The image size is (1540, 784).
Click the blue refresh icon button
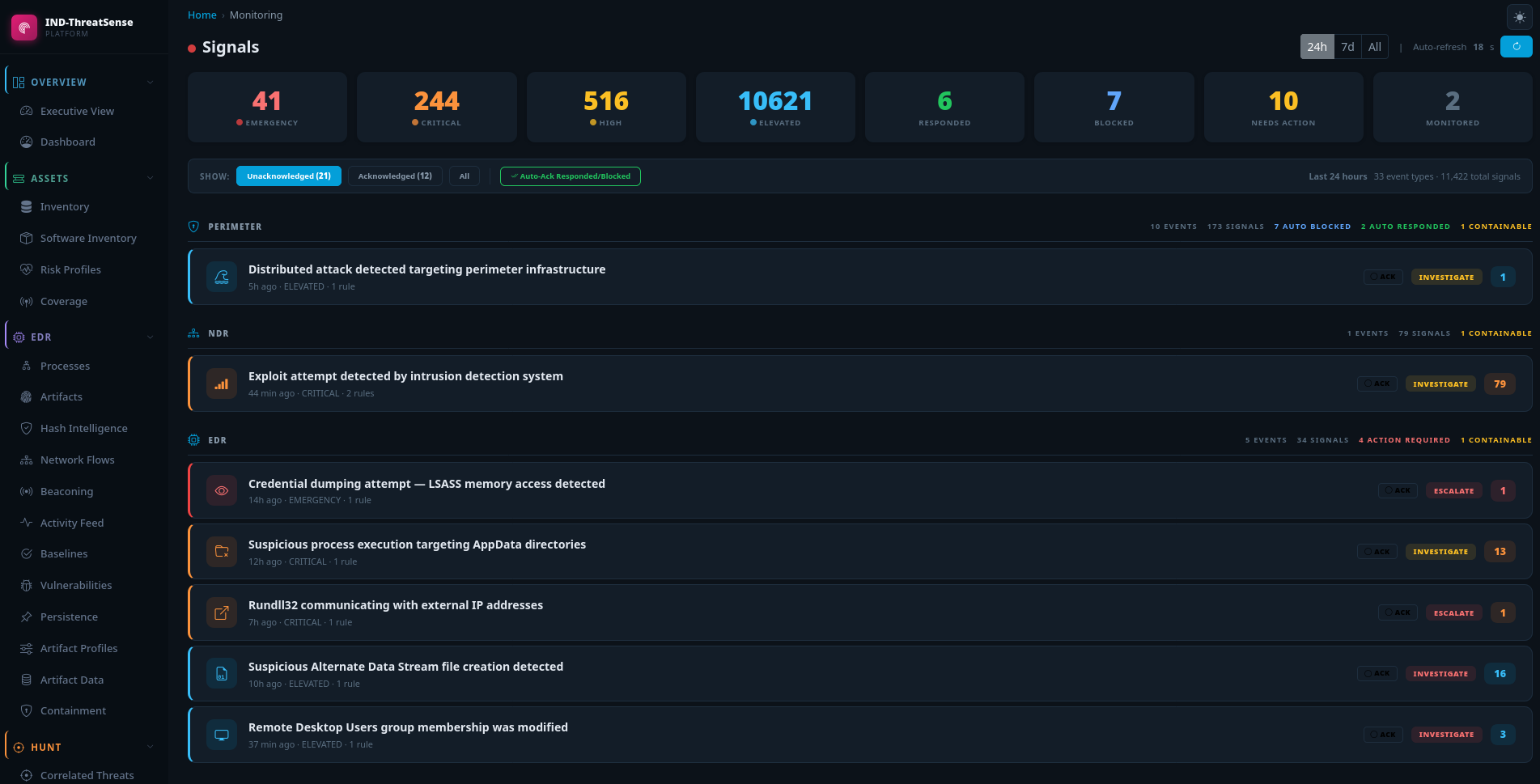[1516, 47]
